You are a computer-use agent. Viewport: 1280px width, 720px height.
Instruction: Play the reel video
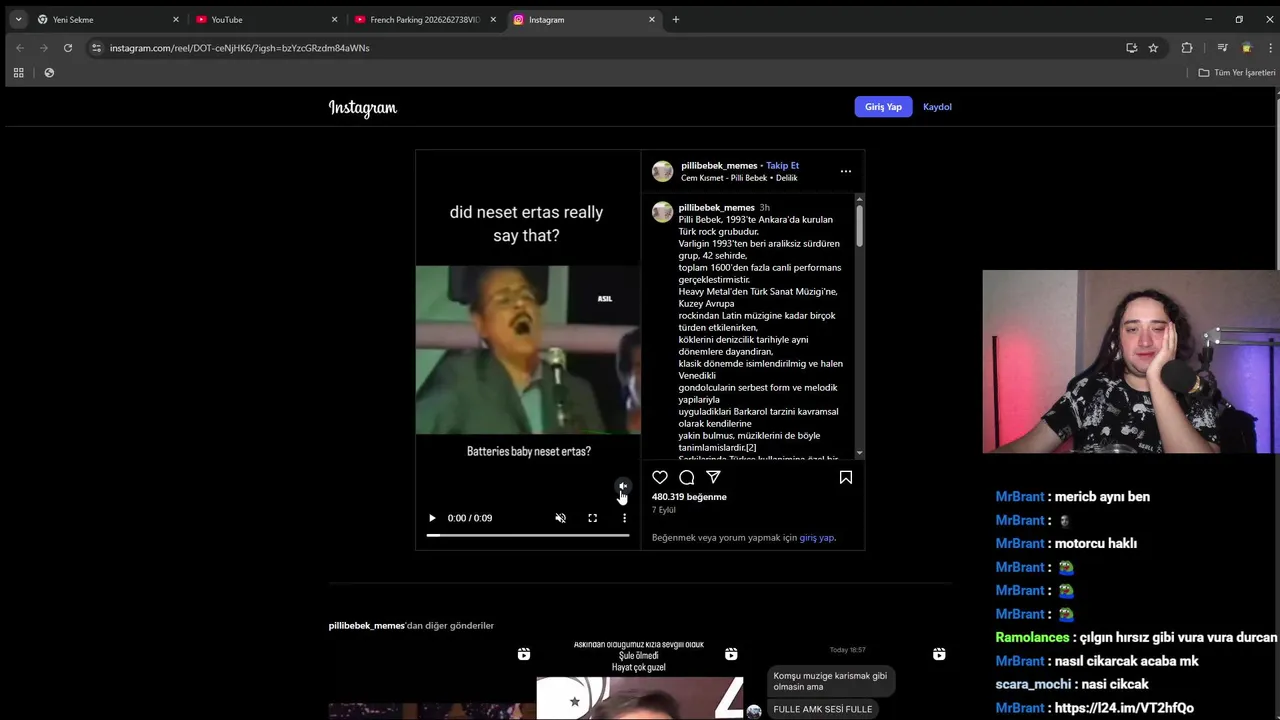432,518
